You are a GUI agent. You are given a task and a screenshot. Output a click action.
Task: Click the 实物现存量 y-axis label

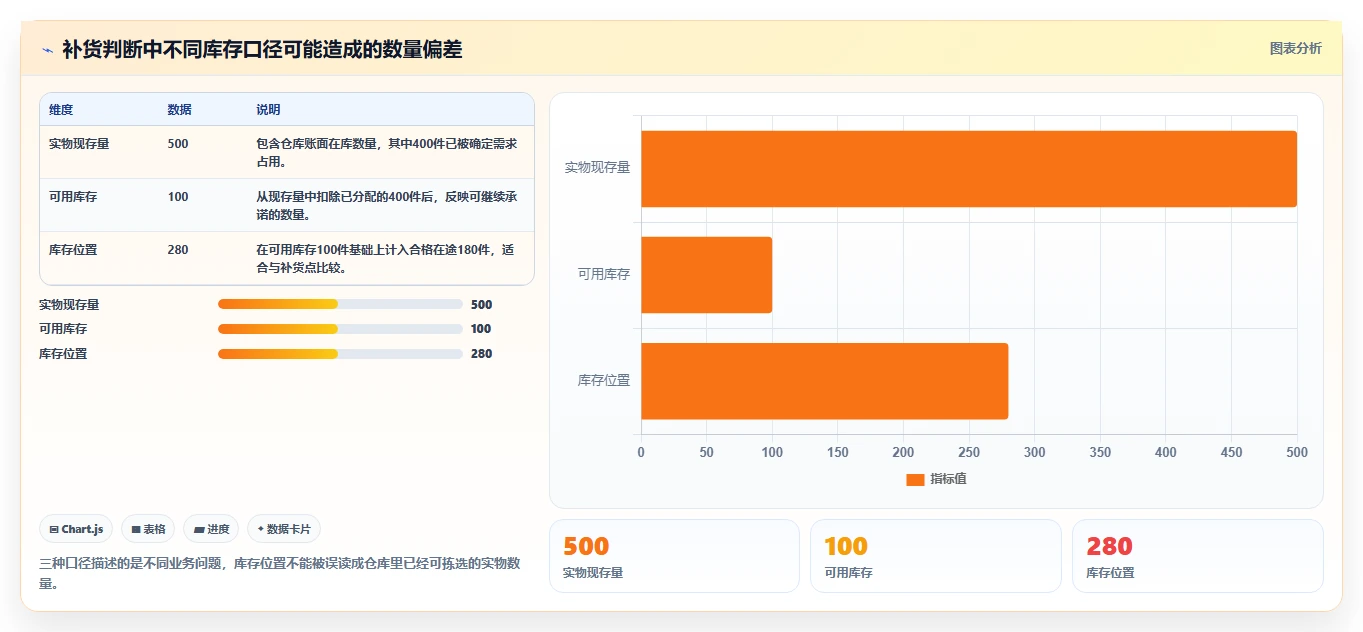598,168
